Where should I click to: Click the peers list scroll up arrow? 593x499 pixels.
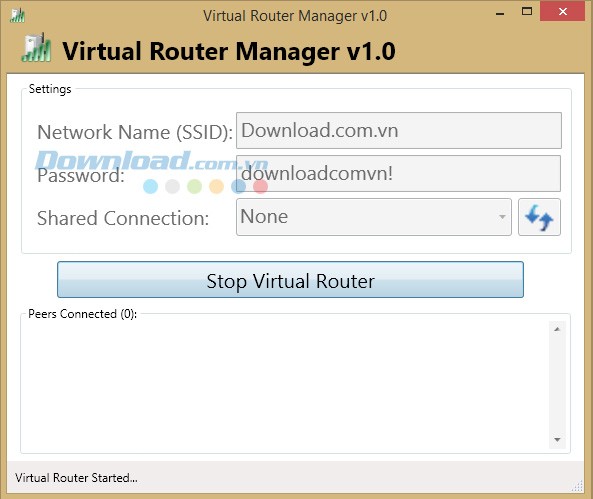pyautogui.click(x=557, y=329)
